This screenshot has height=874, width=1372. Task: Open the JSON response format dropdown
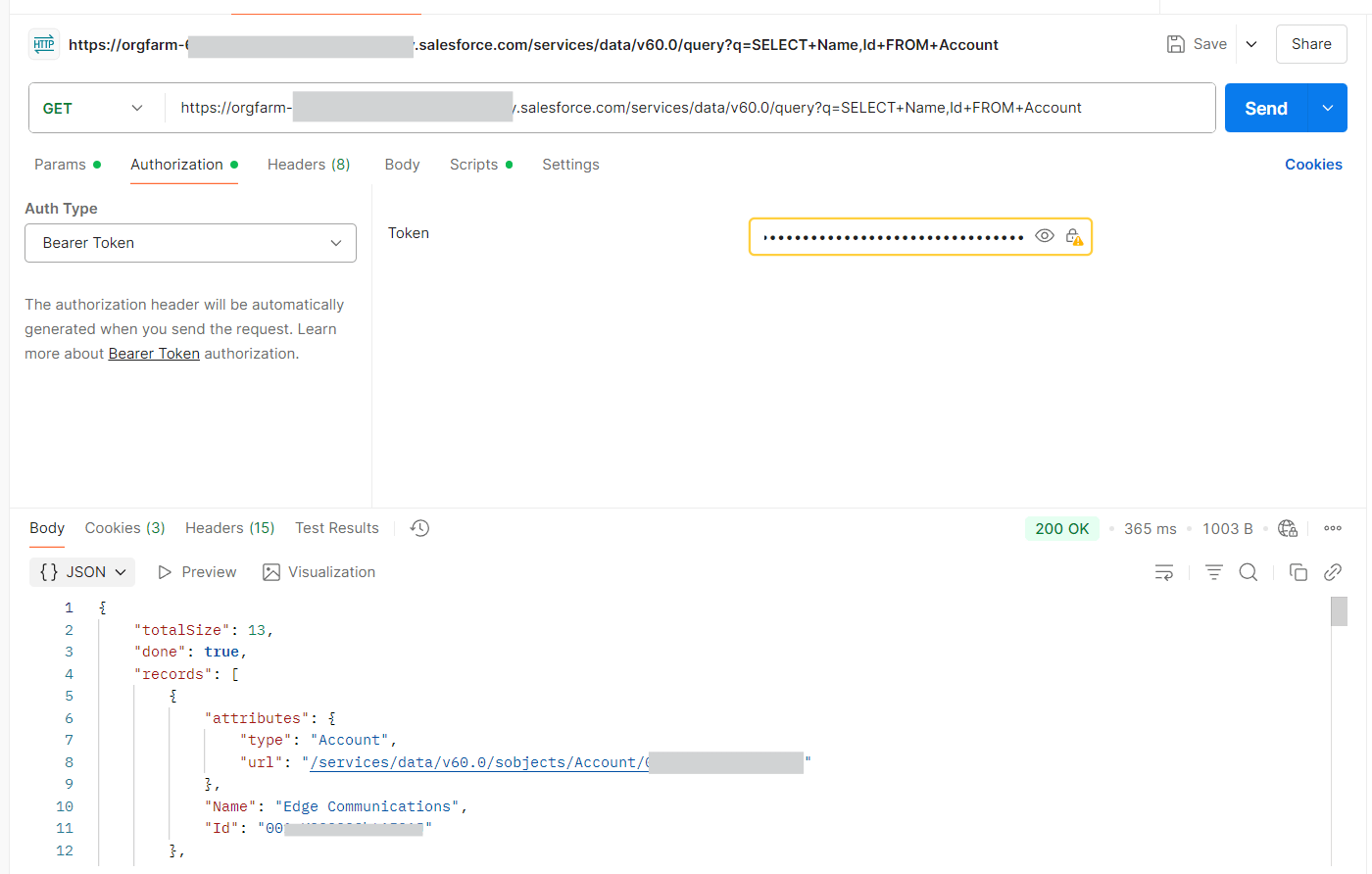tap(81, 571)
